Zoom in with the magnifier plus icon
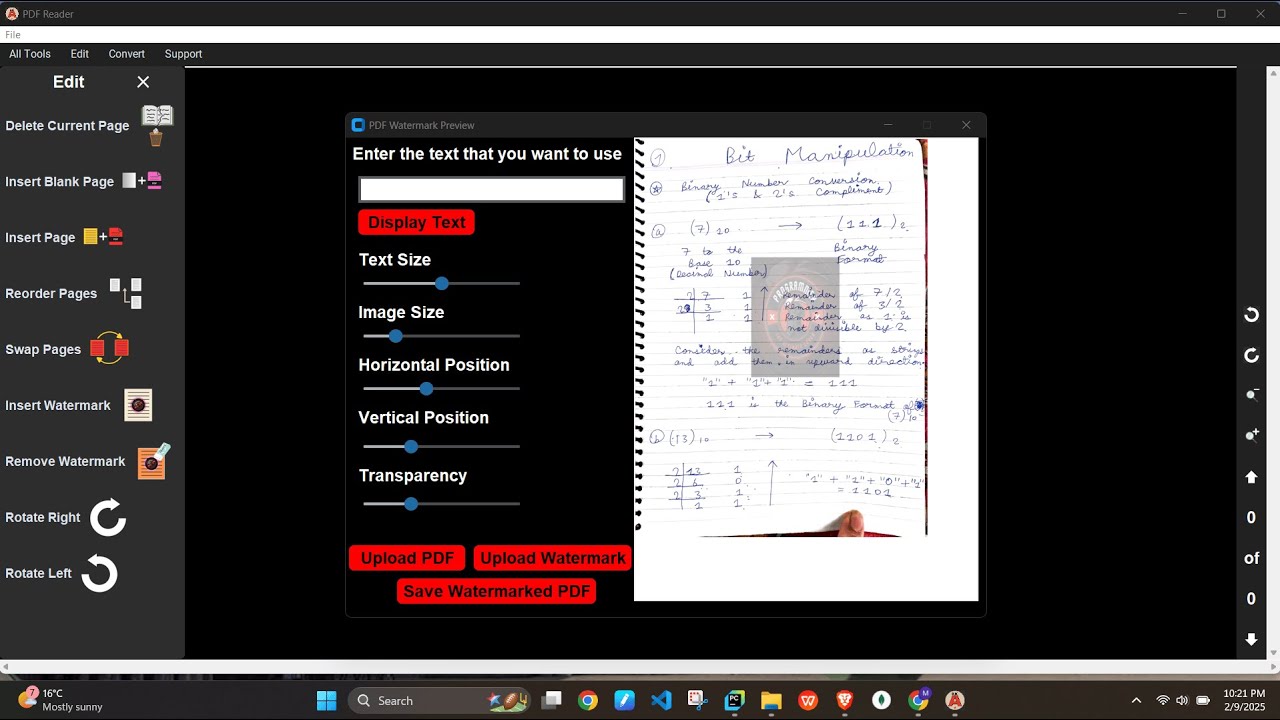 point(1251,435)
